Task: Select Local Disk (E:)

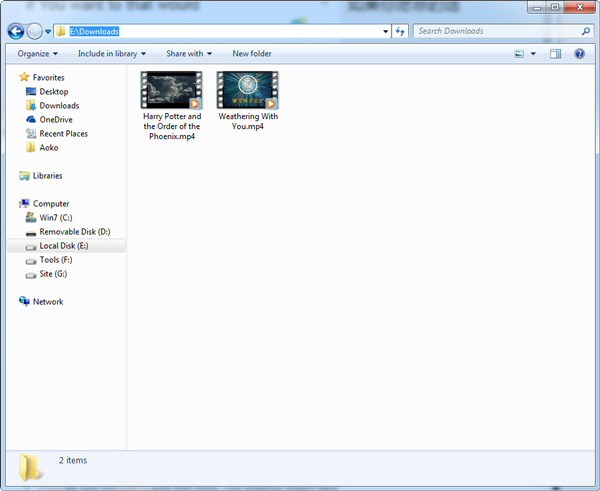Action: click(66, 246)
